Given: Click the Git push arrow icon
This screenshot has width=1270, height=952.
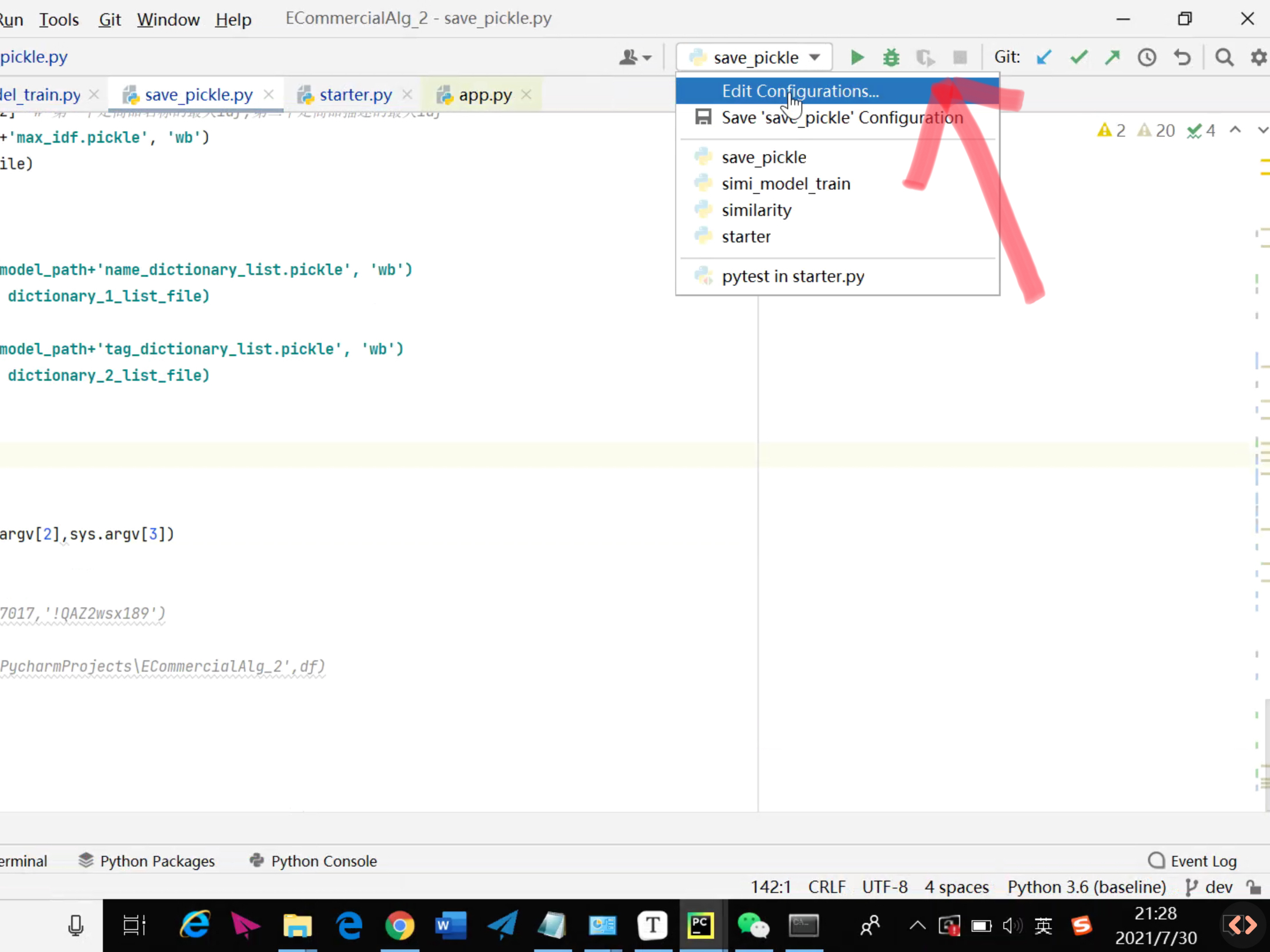Looking at the screenshot, I should pyautogui.click(x=1112, y=57).
